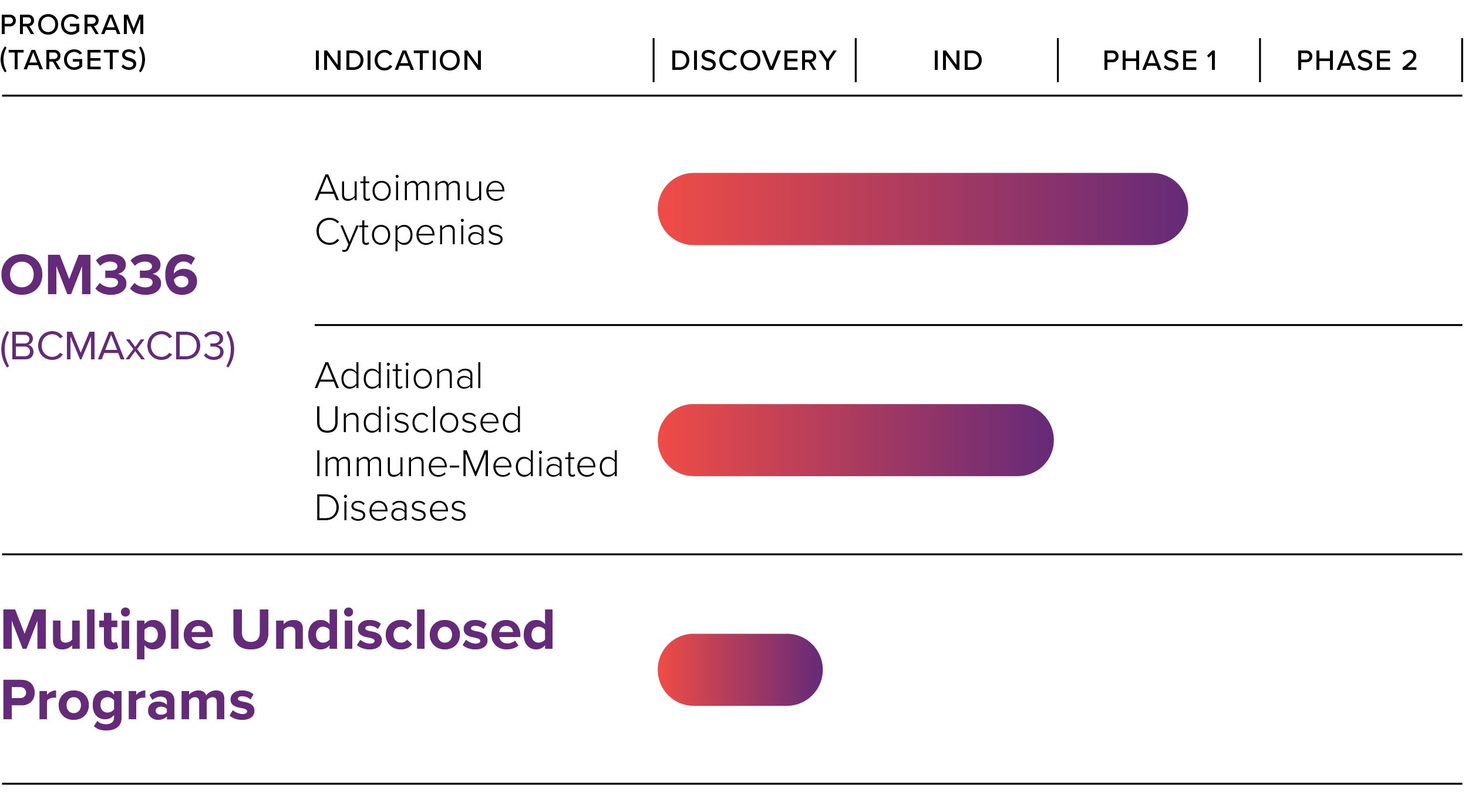Select the (BCMAxCD3) target label
1465x812 pixels.
pyautogui.click(x=118, y=347)
